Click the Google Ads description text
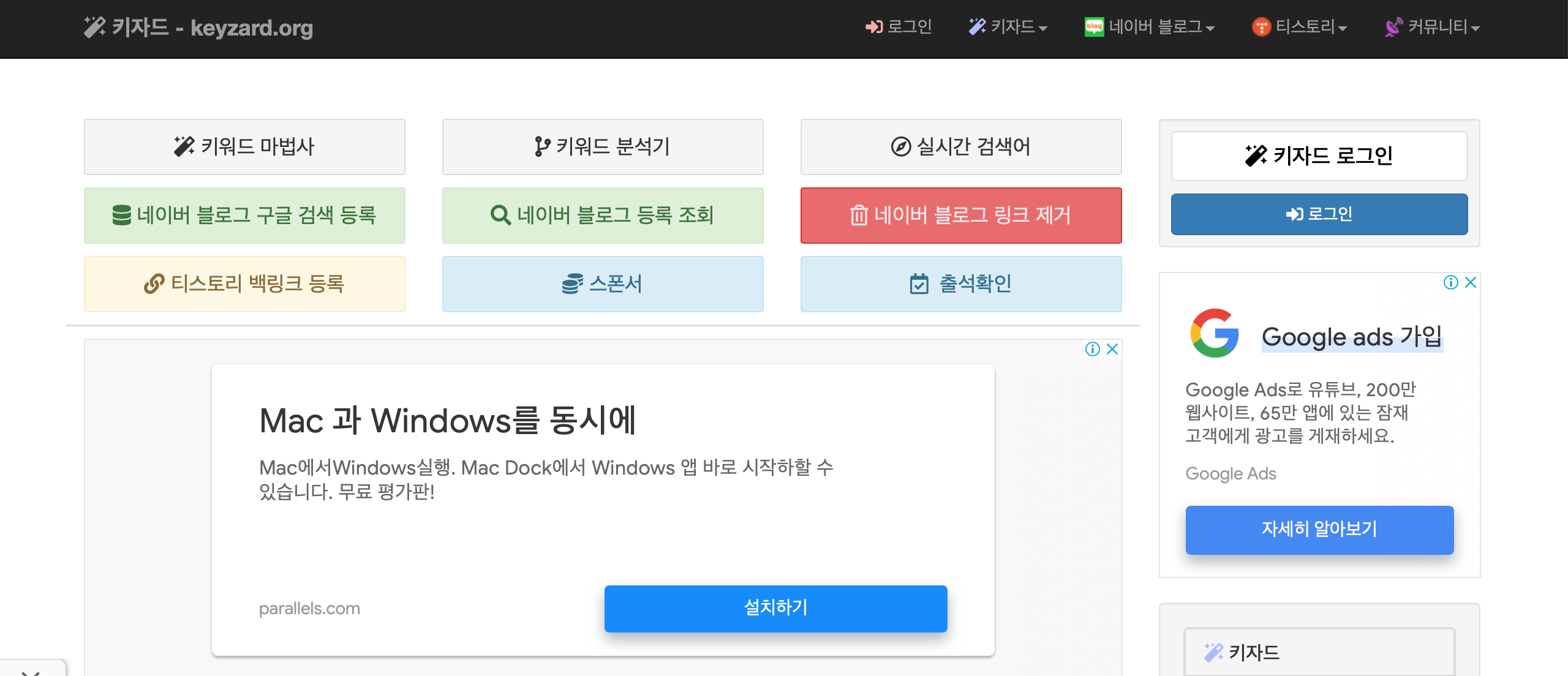 tap(1300, 413)
